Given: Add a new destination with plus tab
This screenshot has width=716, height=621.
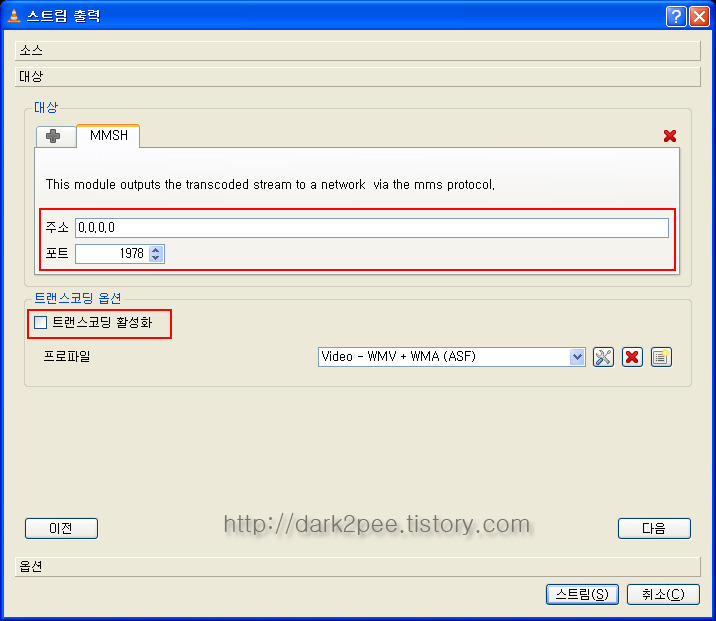Looking at the screenshot, I should coord(56,136).
